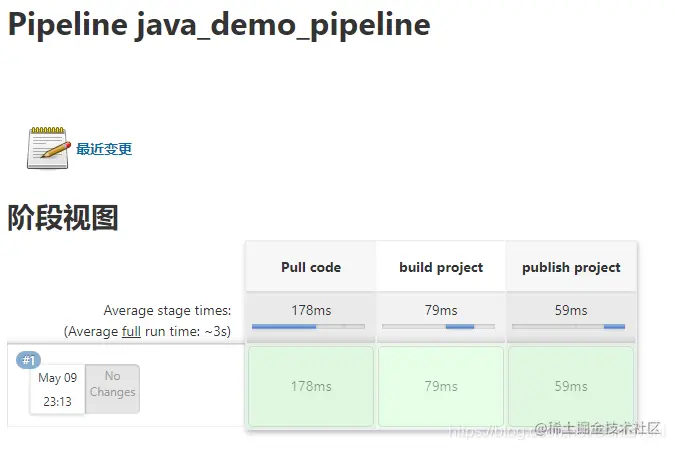The height and width of the screenshot is (450, 675).
Task: Click the 79ms average time for build project
Action: (x=441, y=310)
